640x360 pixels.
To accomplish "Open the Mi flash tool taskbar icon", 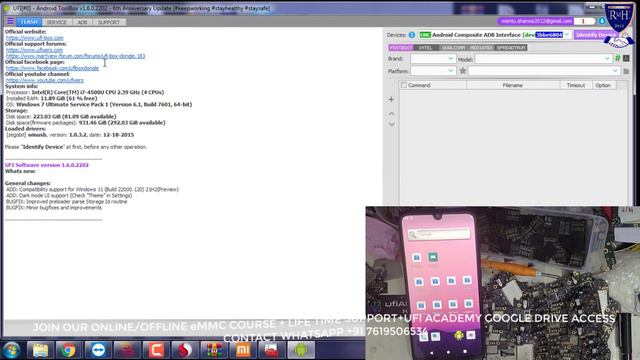I will coord(243,350).
